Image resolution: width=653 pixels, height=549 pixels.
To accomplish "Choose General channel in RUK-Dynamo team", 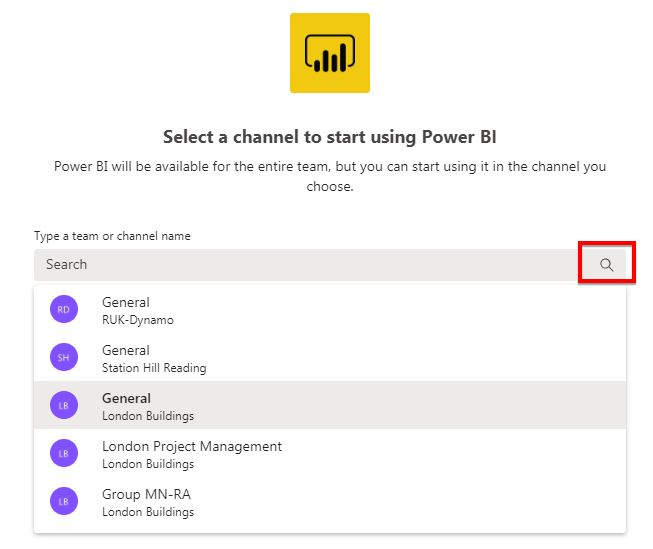I will click(x=330, y=310).
